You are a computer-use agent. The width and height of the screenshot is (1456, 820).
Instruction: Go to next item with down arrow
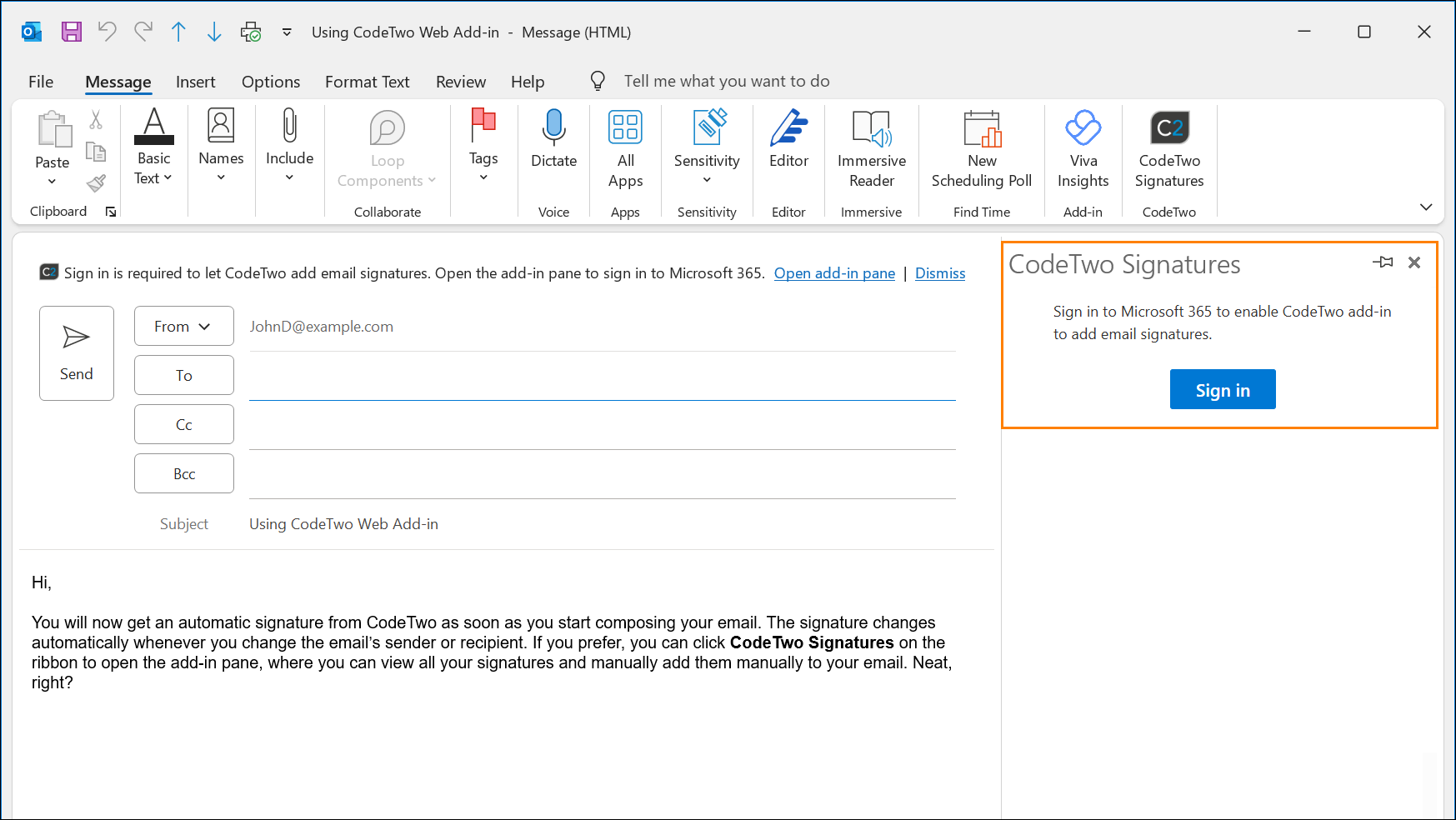point(214,32)
